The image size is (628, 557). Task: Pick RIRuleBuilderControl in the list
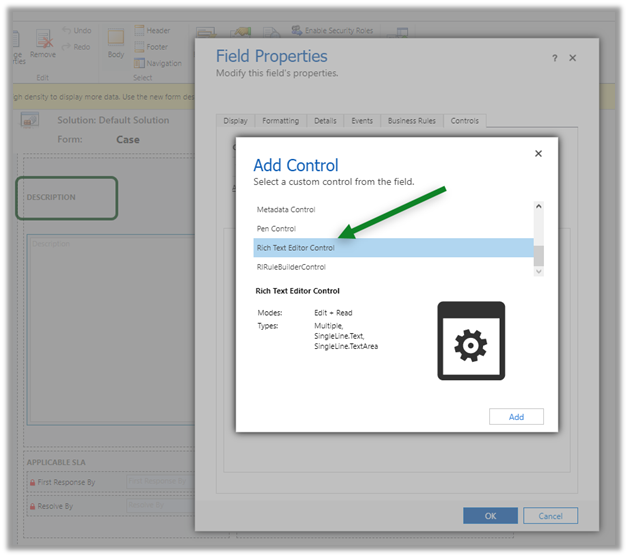pyautogui.click(x=291, y=267)
